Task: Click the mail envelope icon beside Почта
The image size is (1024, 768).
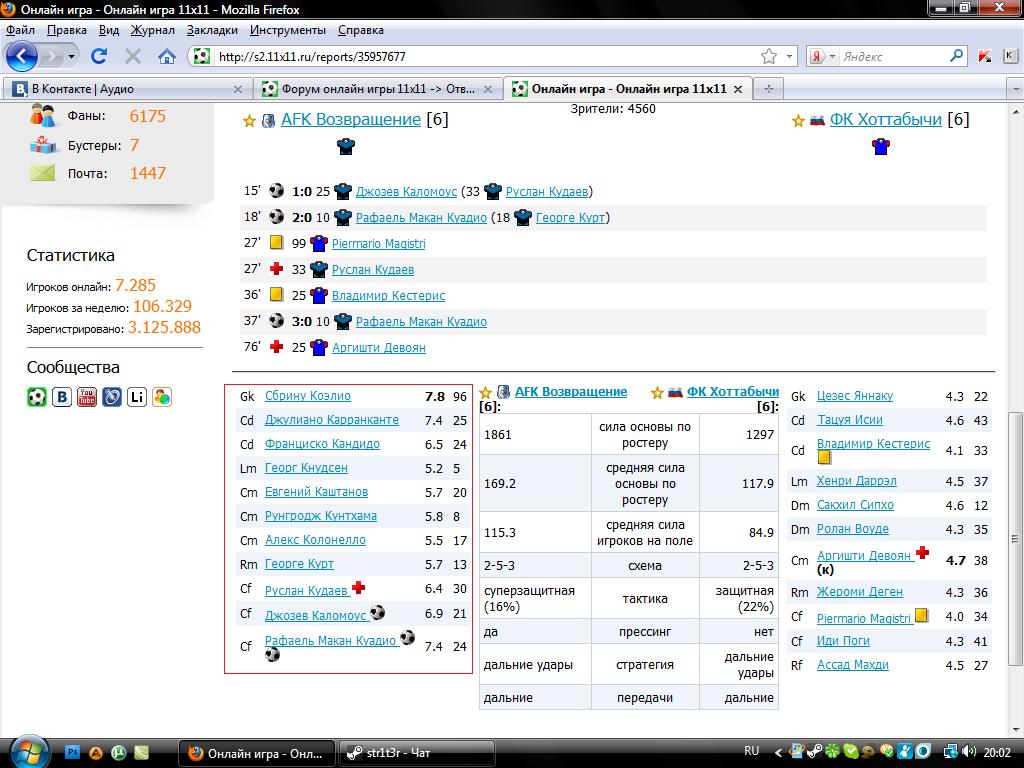Action: coord(42,173)
